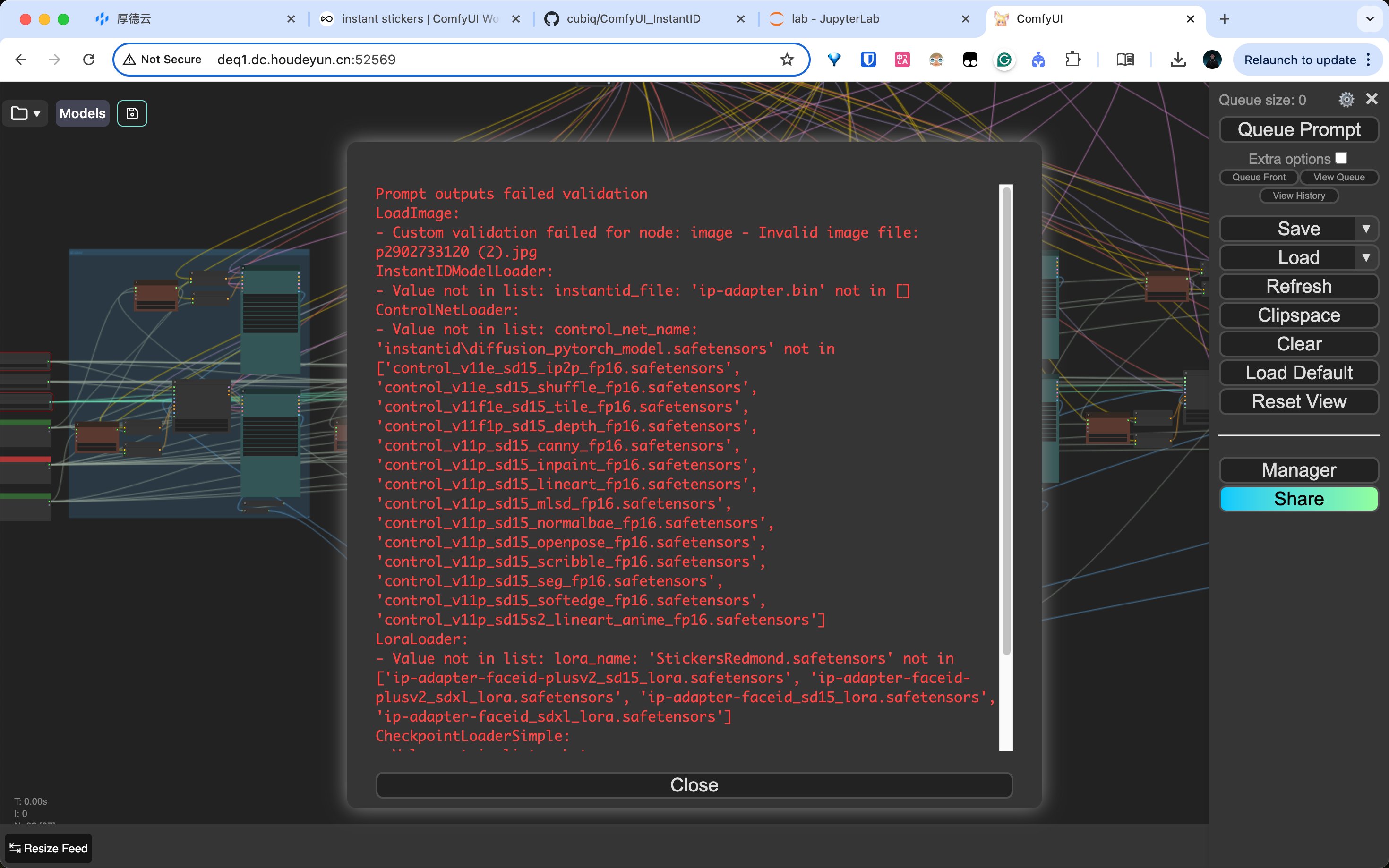Screen dimensions: 1389x868
Task: Click the Queue Prompt button
Action: click(1298, 130)
